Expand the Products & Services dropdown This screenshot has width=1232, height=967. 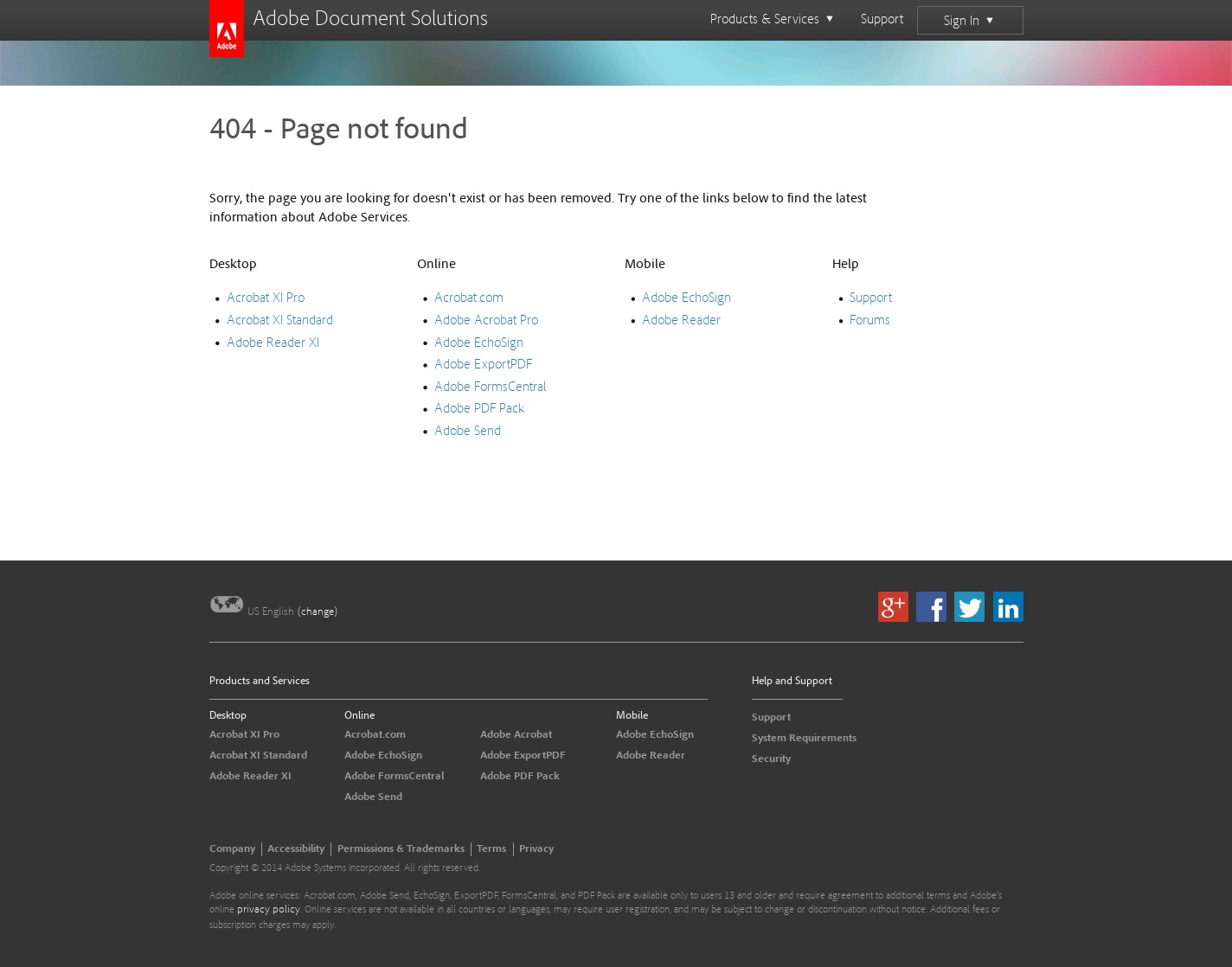[x=771, y=19]
